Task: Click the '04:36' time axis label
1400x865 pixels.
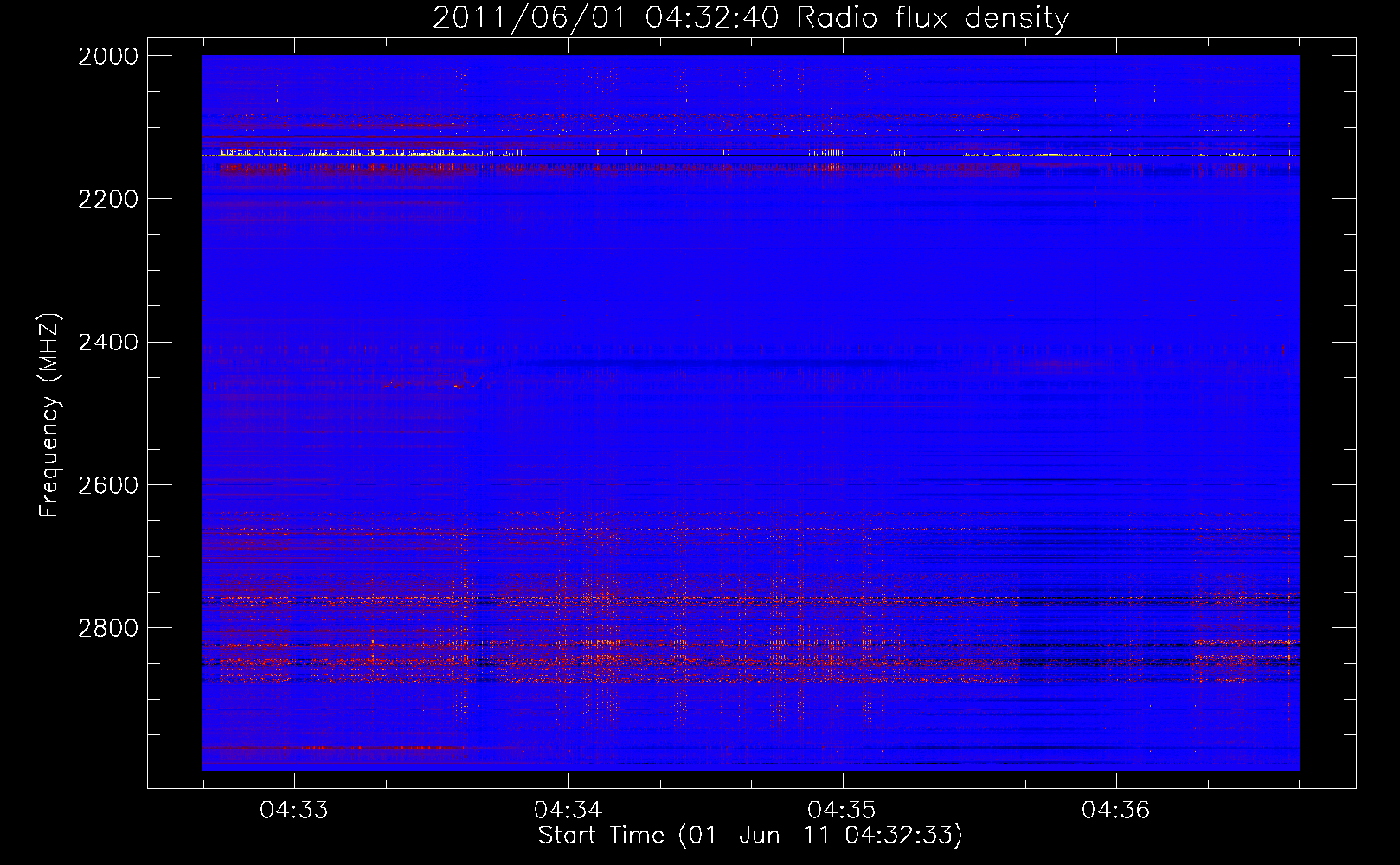Action: pos(1116,811)
